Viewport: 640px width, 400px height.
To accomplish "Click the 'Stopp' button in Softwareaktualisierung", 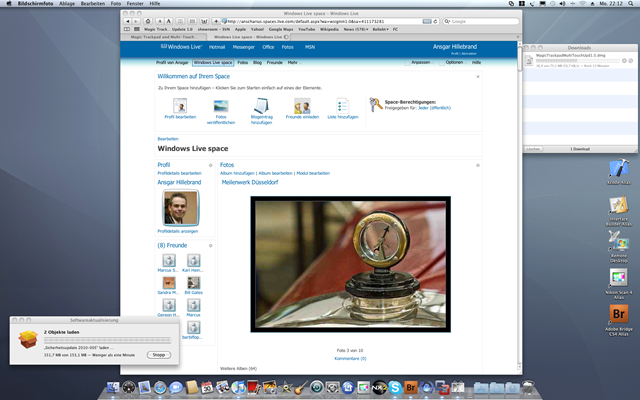I will [x=160, y=352].
